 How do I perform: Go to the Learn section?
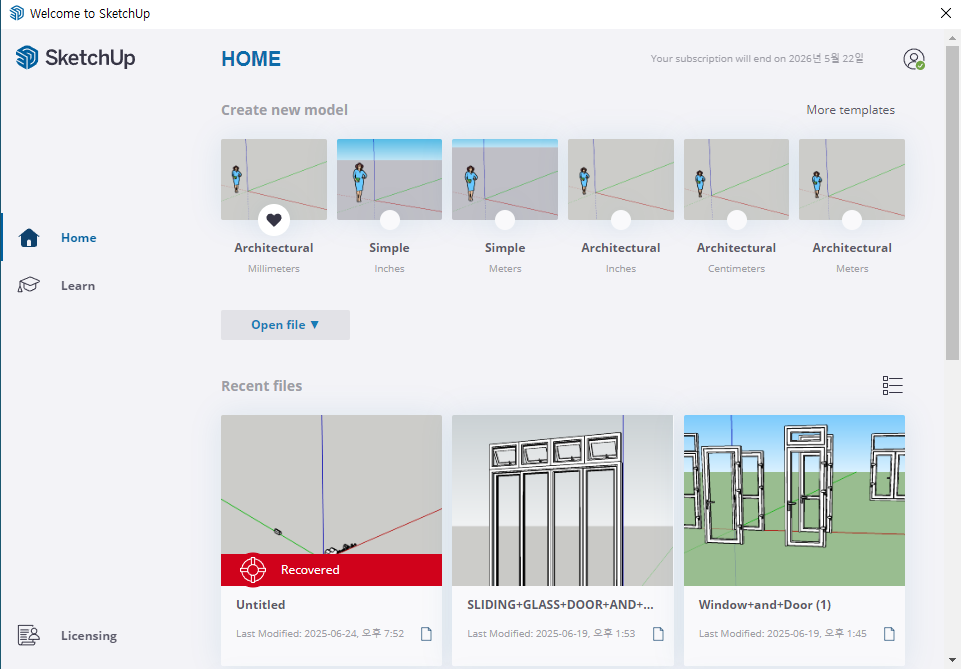tap(78, 285)
